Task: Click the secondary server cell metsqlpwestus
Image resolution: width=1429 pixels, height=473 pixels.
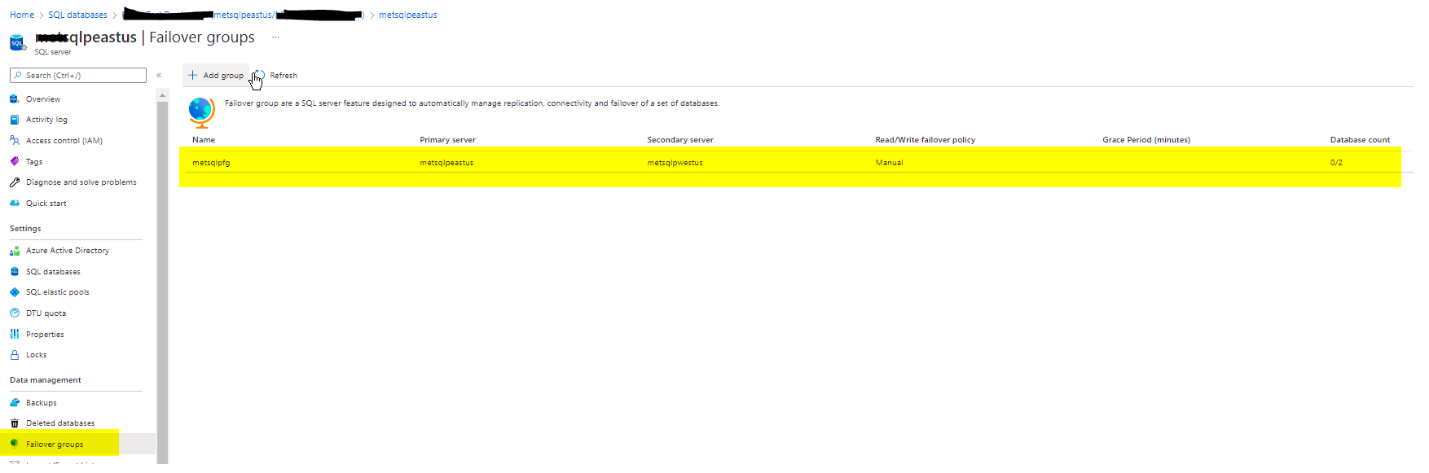Action: tap(675, 162)
